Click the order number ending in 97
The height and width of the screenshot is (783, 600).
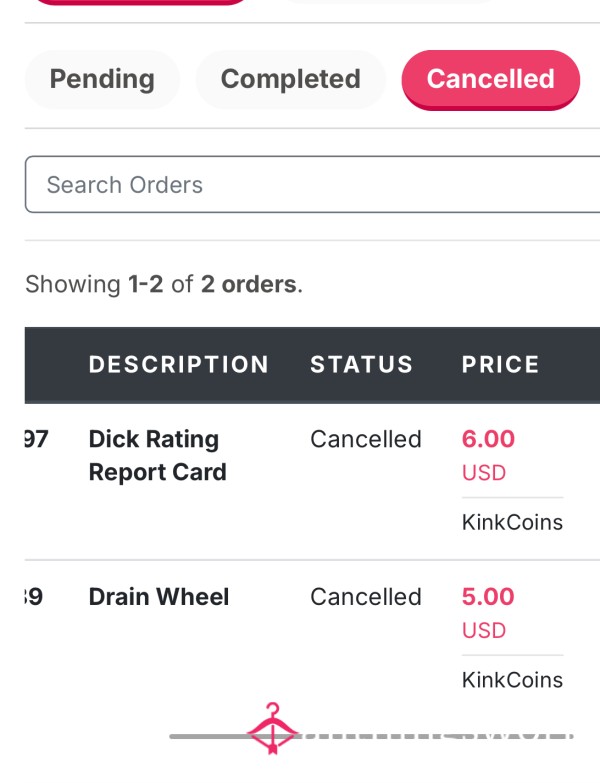coord(36,439)
